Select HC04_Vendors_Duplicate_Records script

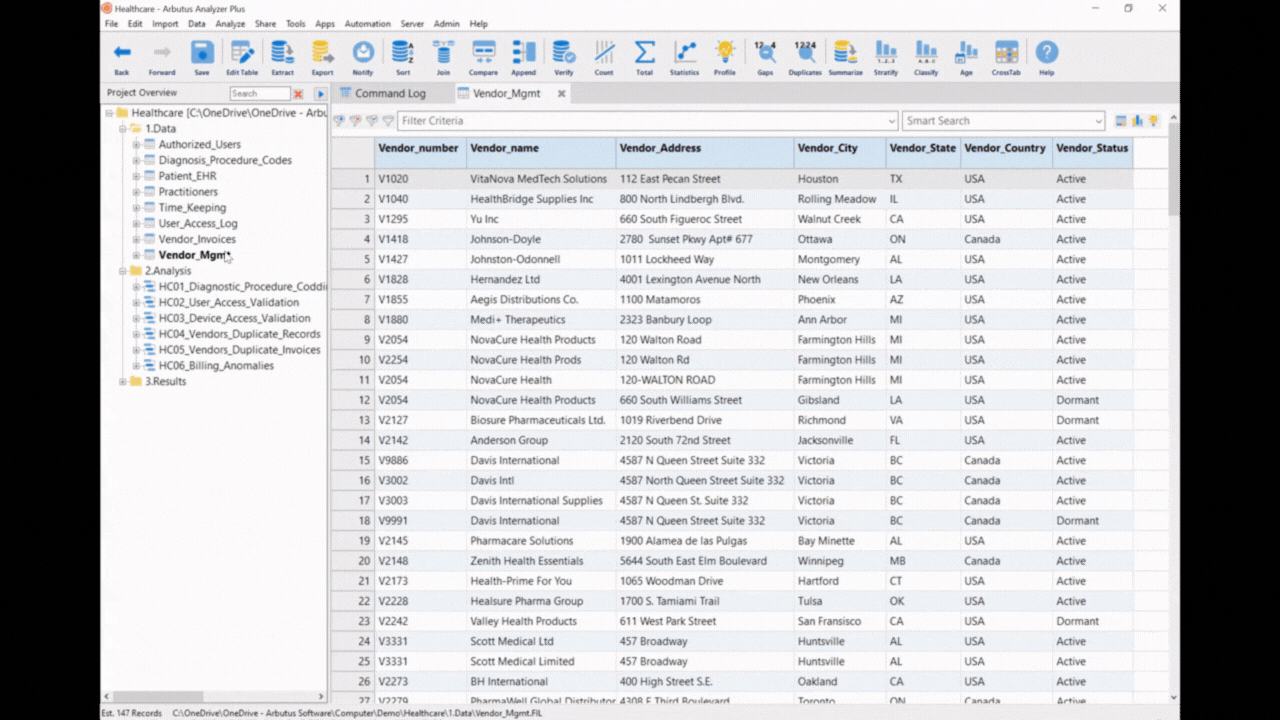point(240,334)
